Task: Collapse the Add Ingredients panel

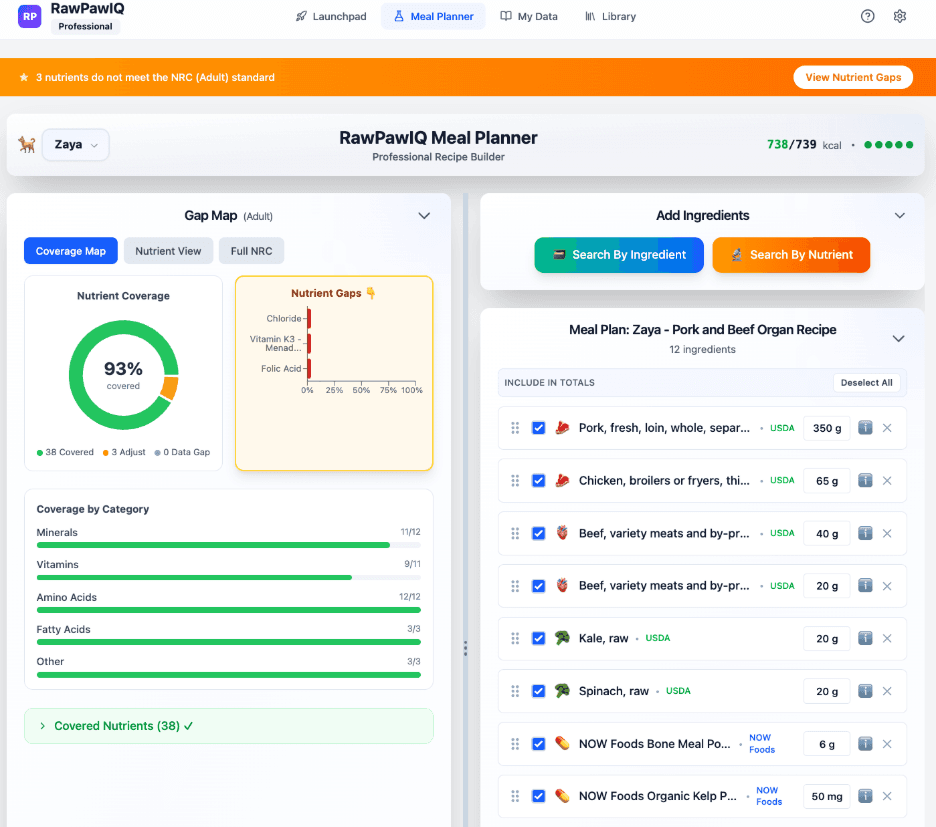Action: tap(900, 216)
